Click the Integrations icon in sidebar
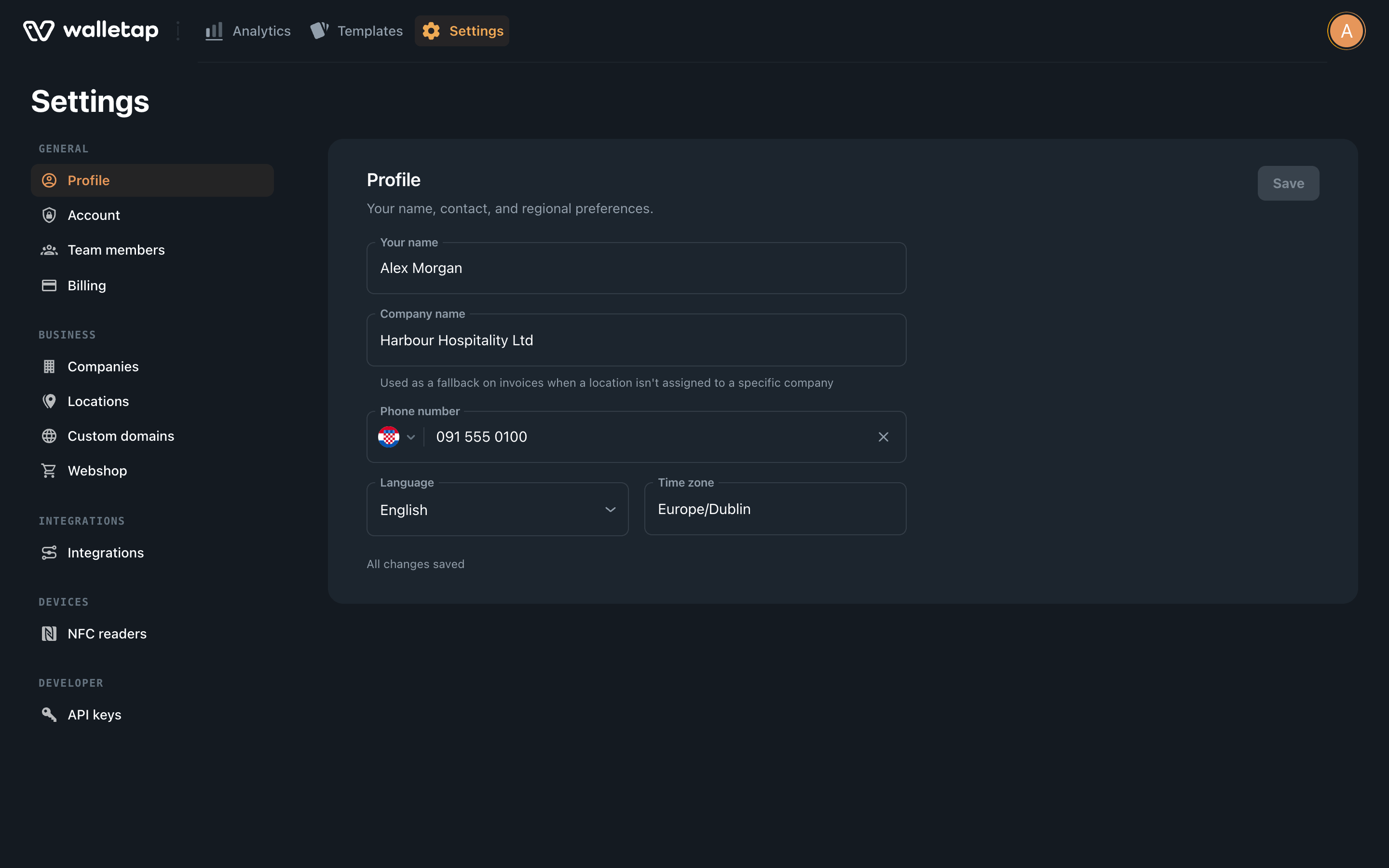Image resolution: width=1389 pixels, height=868 pixels. pyautogui.click(x=49, y=552)
